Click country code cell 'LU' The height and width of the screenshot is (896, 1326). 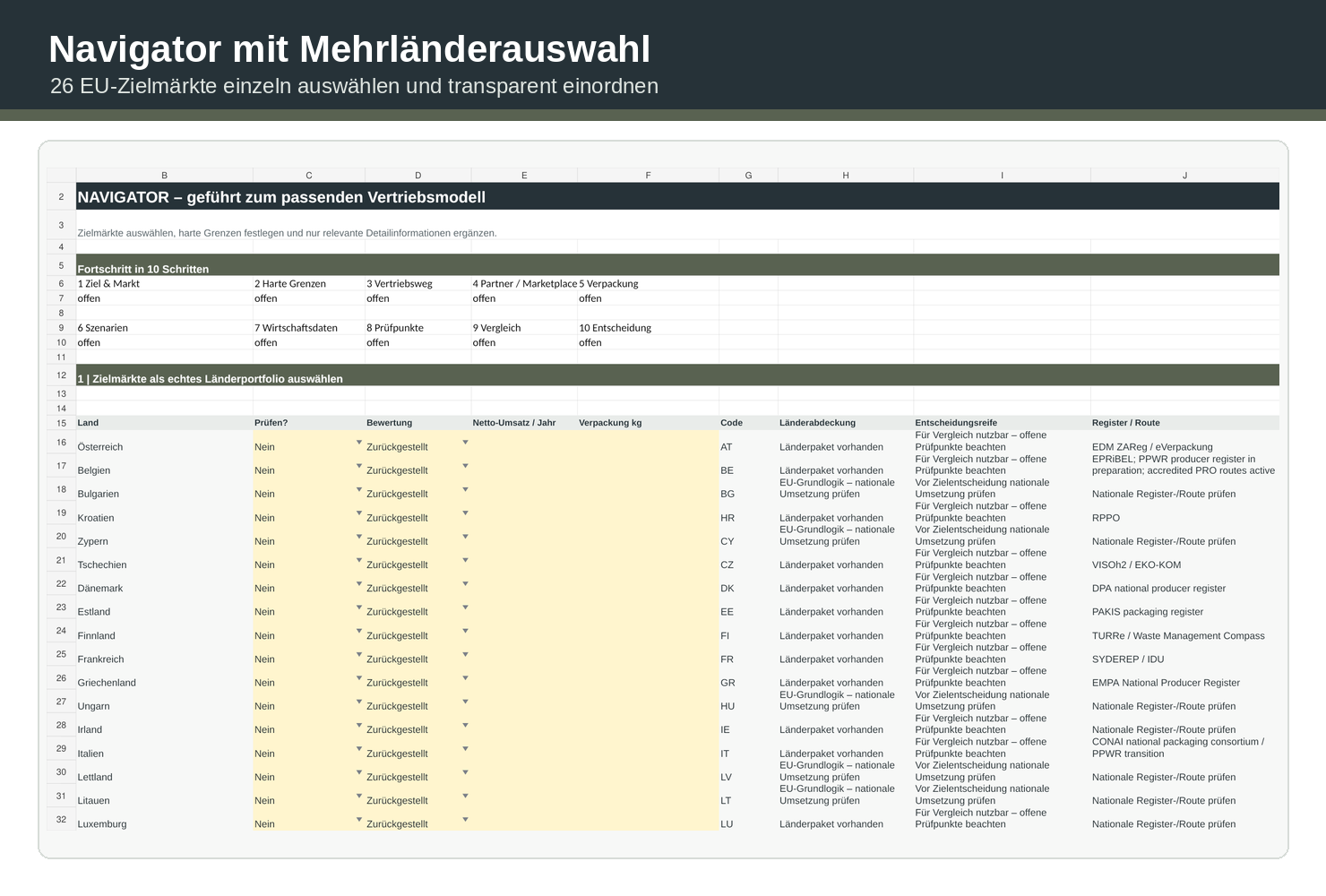tap(748, 819)
